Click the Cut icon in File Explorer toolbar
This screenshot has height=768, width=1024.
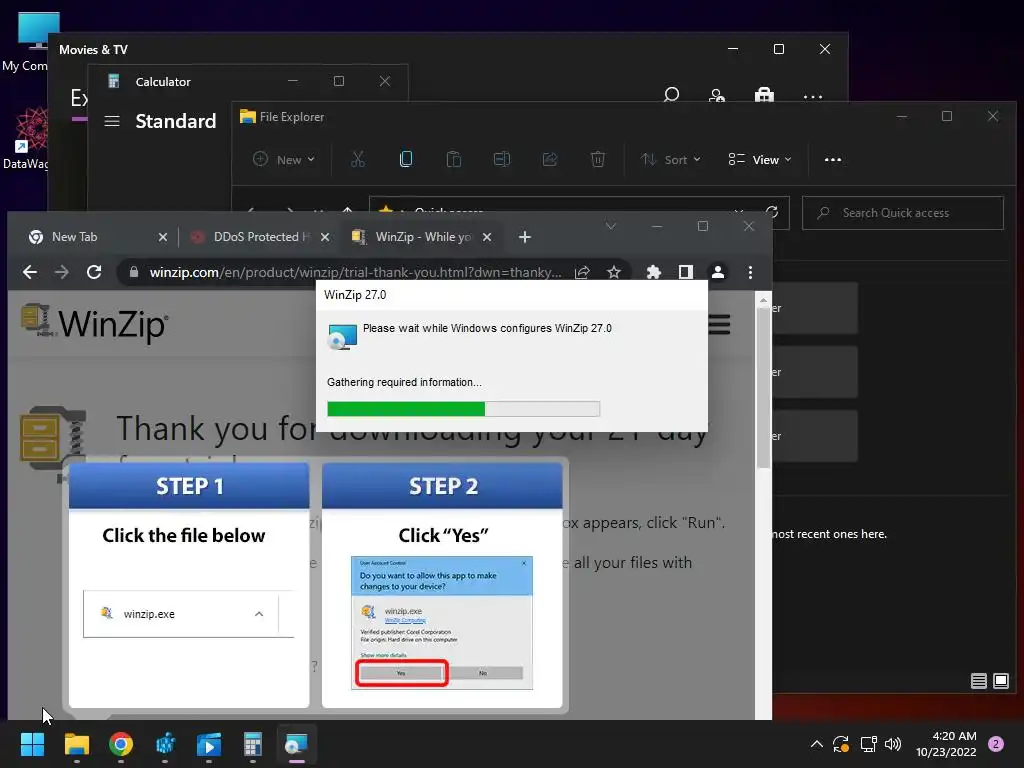(358, 159)
